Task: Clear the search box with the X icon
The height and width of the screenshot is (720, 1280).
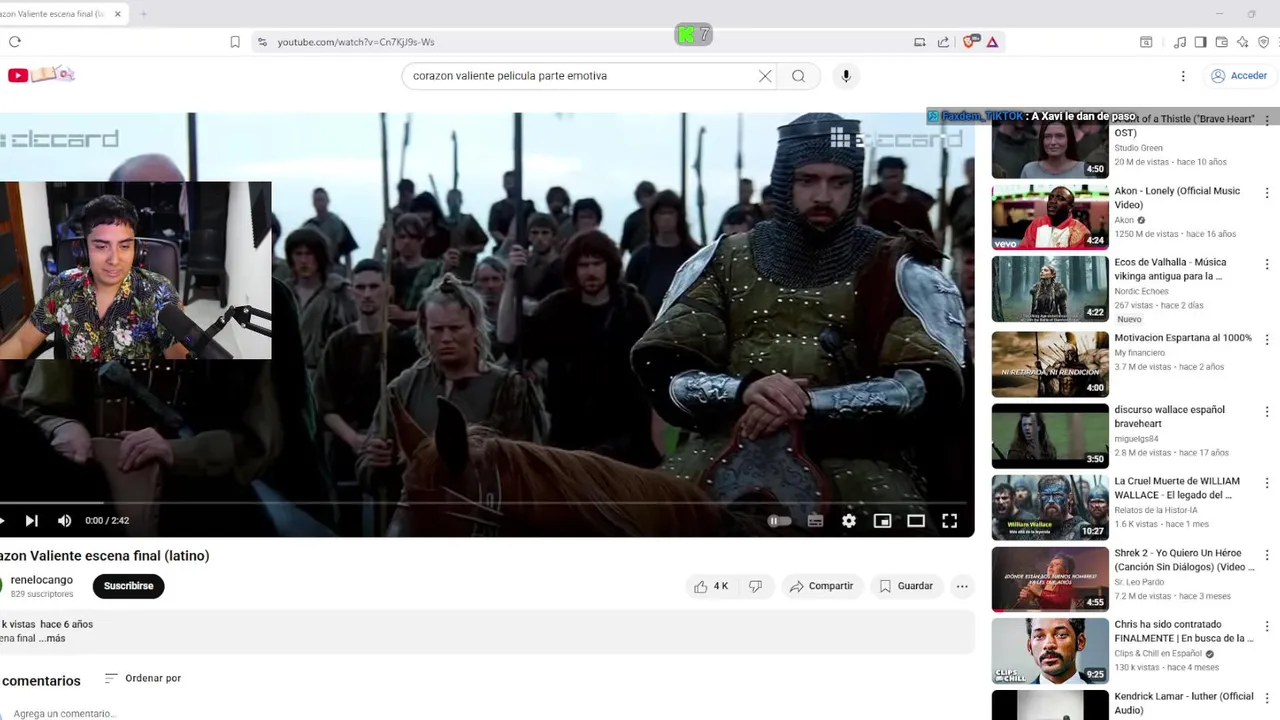Action: click(x=765, y=76)
